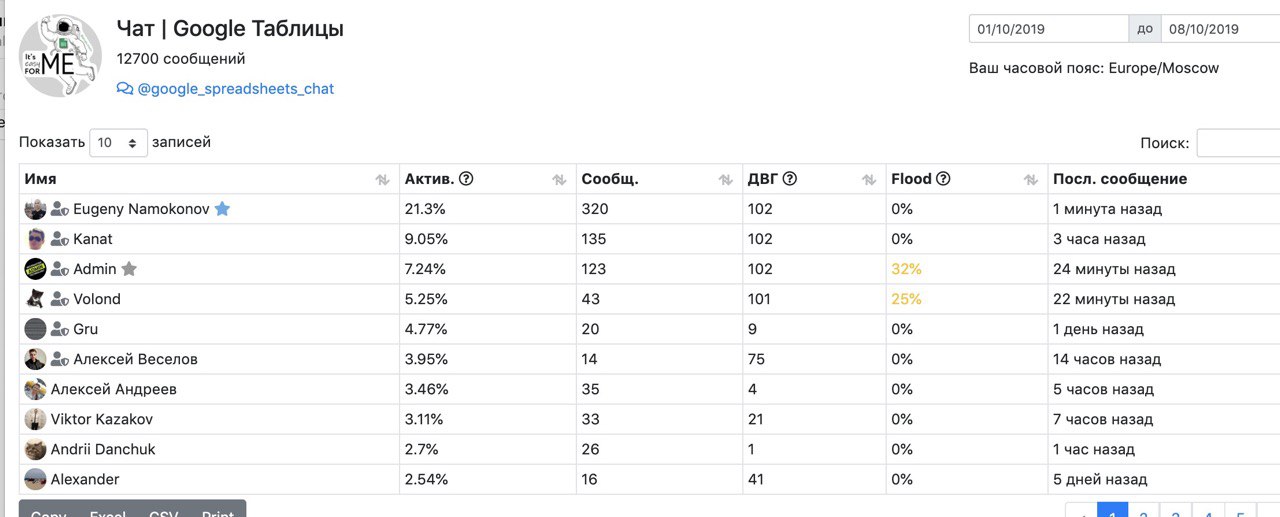Click the admin badge icon beside Kanat

[x=59, y=240]
